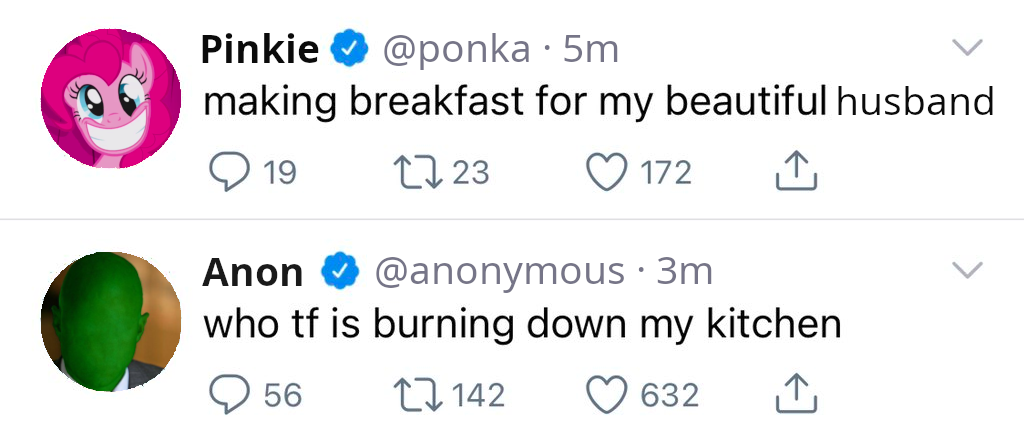The image size is (1024, 432).
Task: Open Pinkie's tweet text about breakfast
Action: 597,102
